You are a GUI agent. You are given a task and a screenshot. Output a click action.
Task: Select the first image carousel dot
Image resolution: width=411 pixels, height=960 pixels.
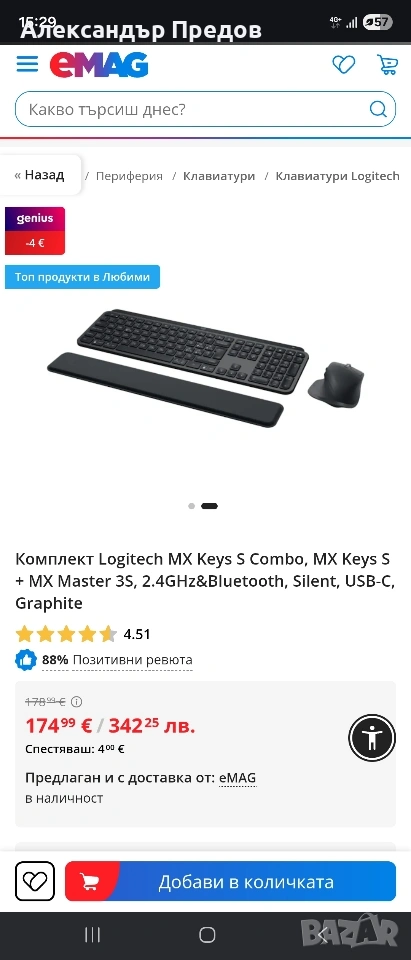click(192, 506)
